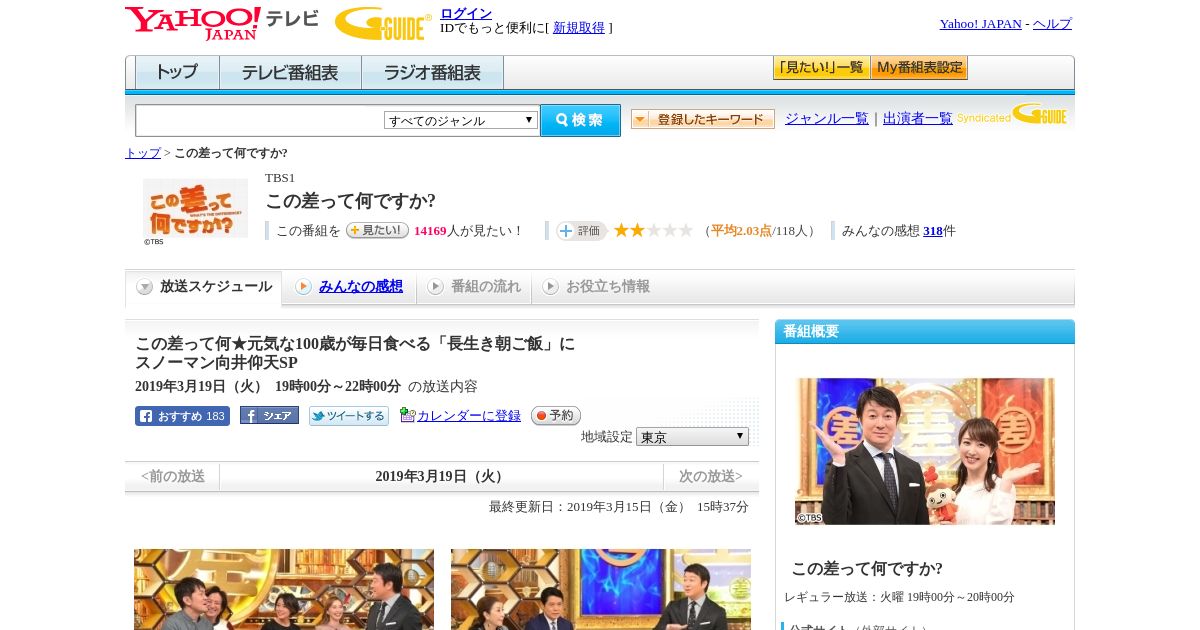Image resolution: width=1200 pixels, height=630 pixels.
Task: Open the Yahoo! JAPAN link at top right
Action: 981,24
